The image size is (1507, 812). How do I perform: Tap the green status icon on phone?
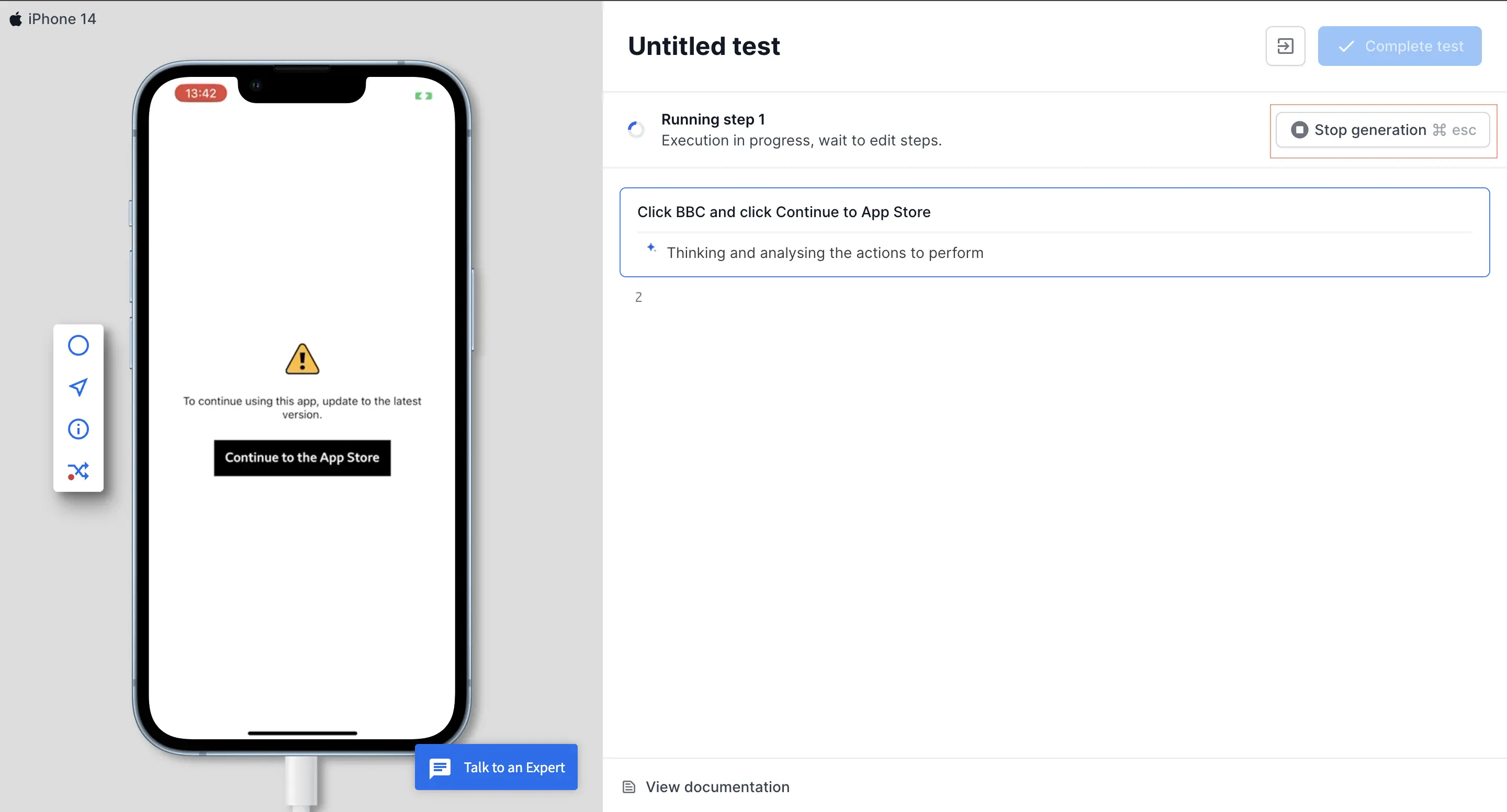click(x=423, y=95)
